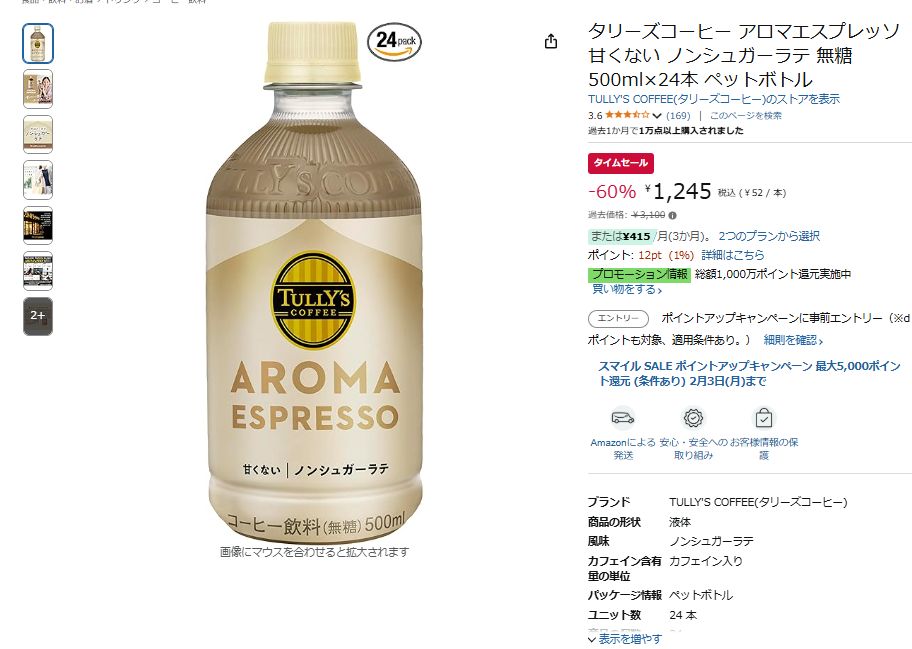Viewport: 912px width, 649px height.
Task: Open the star rating dropdown chevron
Action: (x=657, y=116)
